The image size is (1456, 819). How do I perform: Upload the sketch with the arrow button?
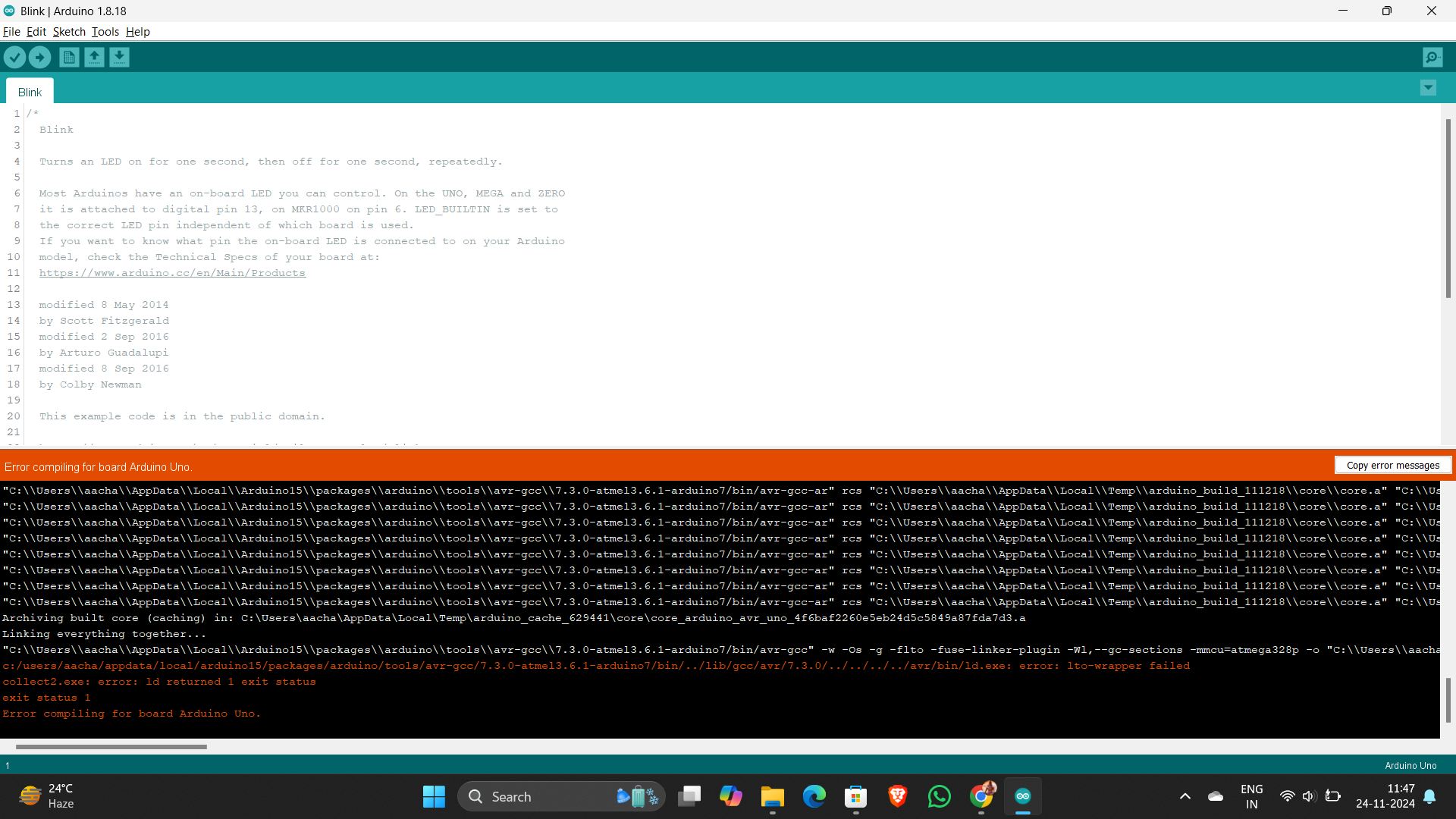[39, 57]
